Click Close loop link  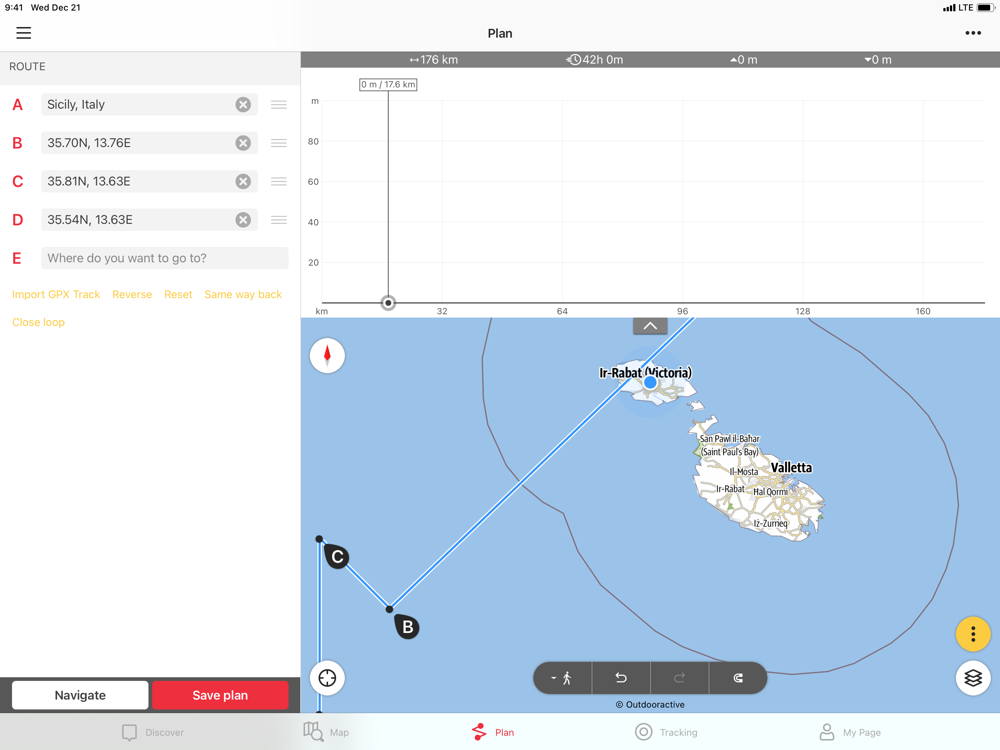click(x=38, y=322)
